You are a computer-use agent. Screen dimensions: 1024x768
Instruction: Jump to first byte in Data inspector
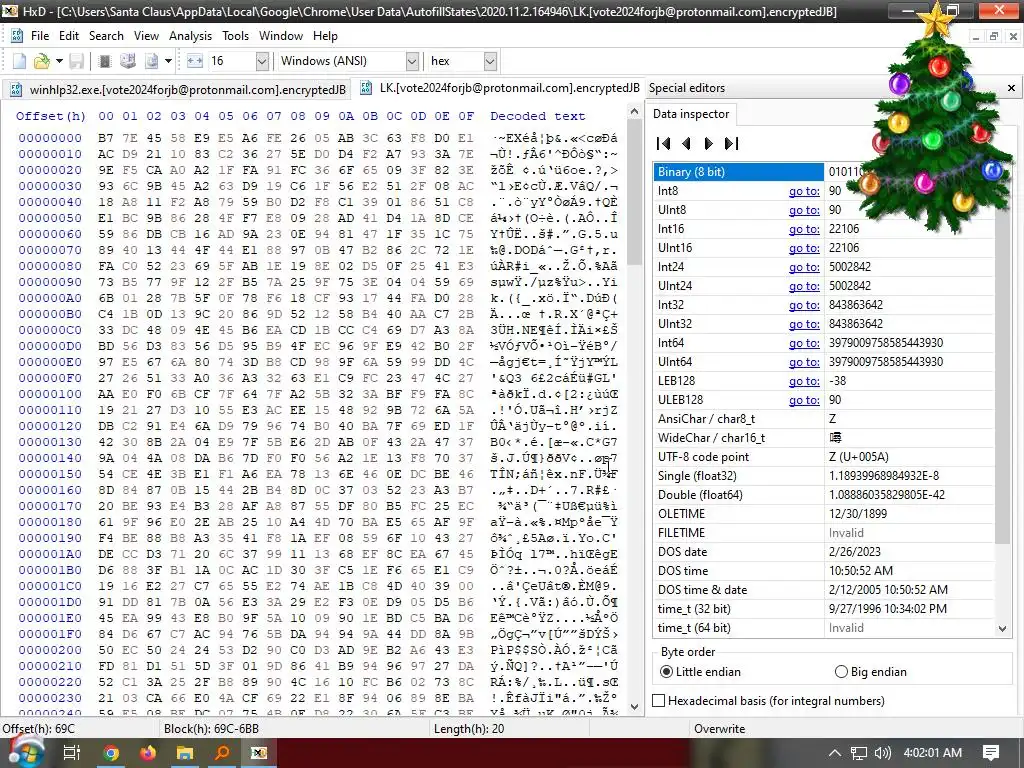pyautogui.click(x=664, y=143)
